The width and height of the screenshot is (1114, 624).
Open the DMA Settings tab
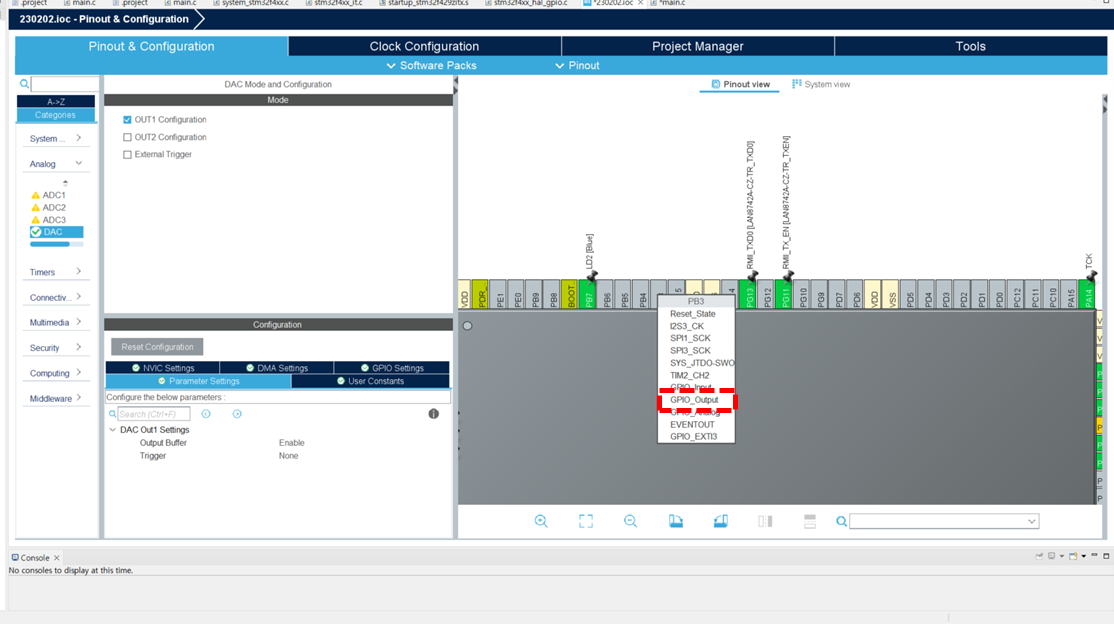coord(276,368)
